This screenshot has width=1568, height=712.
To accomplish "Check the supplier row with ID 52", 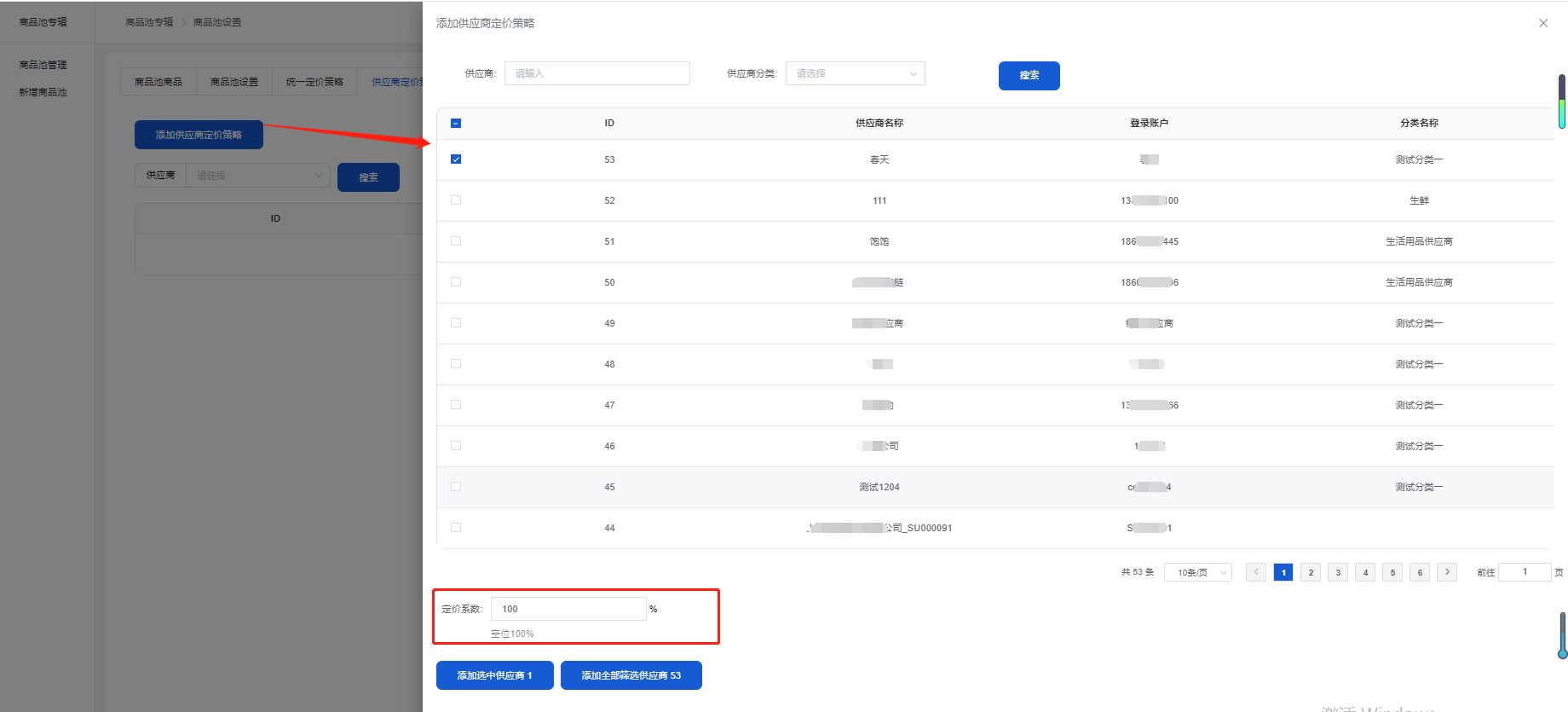I will click(456, 200).
